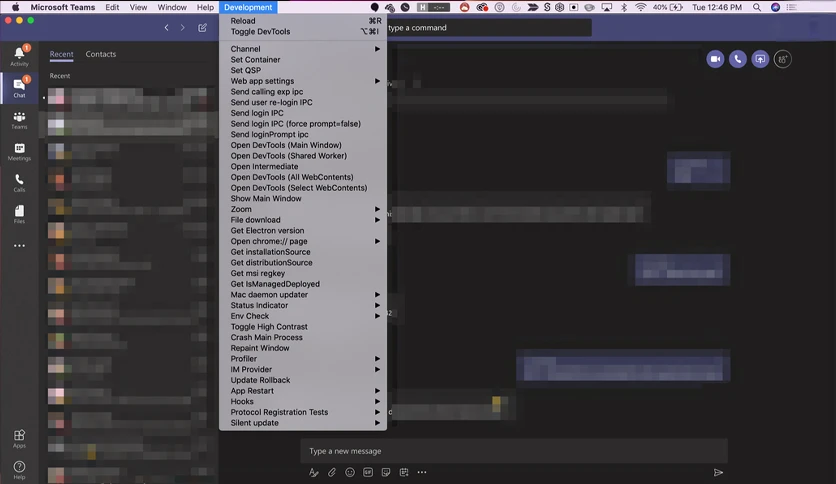Expand the IM Provider submenu

(x=302, y=369)
